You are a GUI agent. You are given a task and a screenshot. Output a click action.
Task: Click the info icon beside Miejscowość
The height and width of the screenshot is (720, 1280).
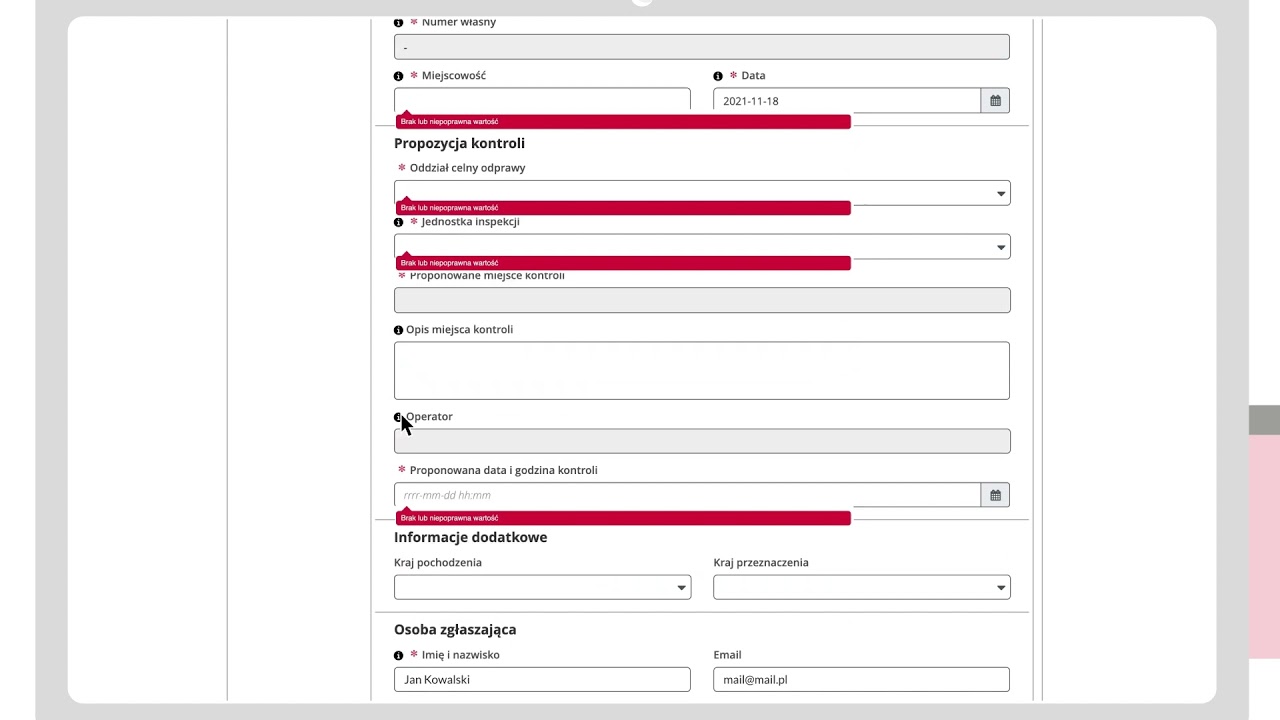(398, 76)
